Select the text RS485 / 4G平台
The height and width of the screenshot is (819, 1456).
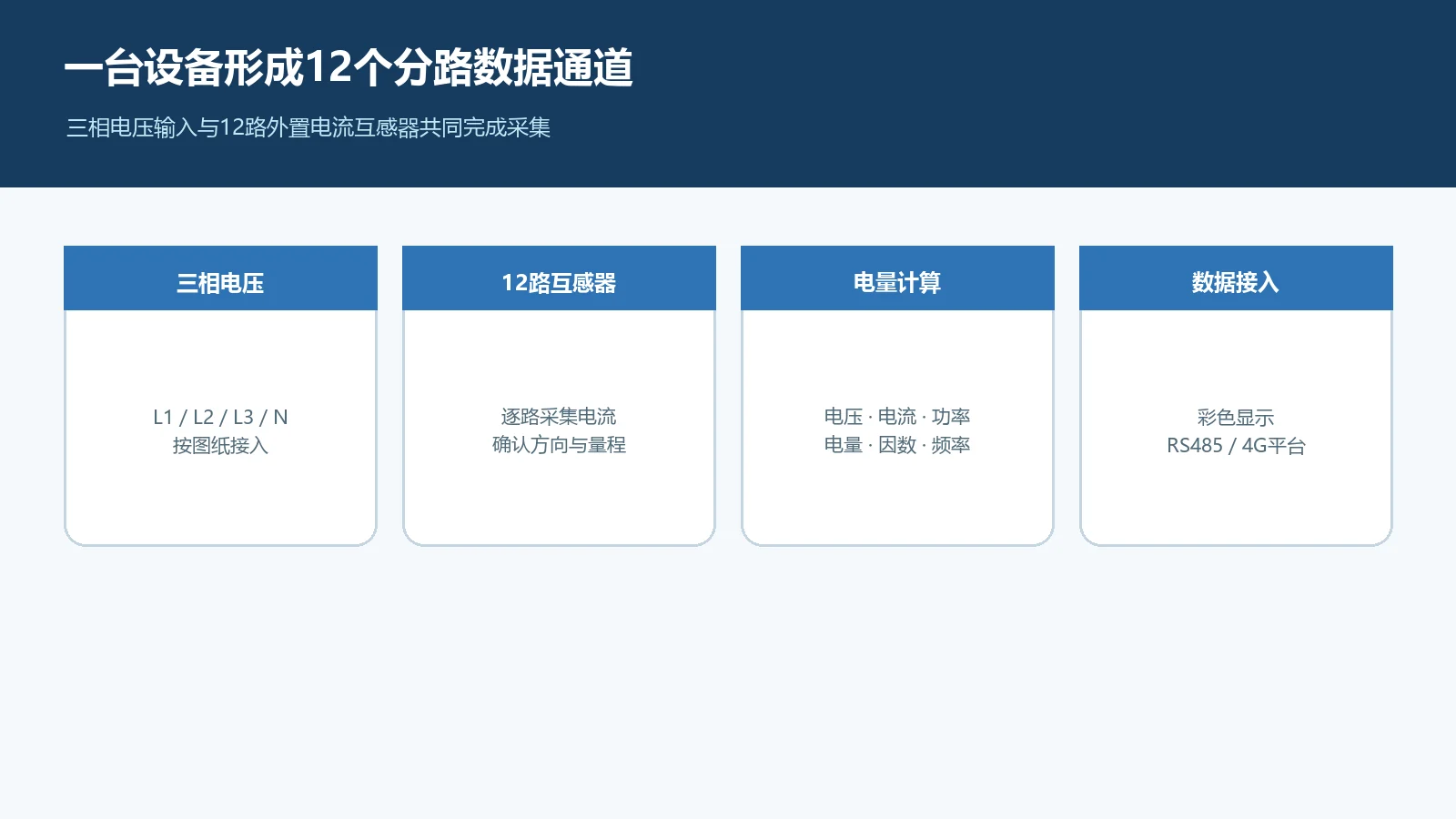point(1236,445)
